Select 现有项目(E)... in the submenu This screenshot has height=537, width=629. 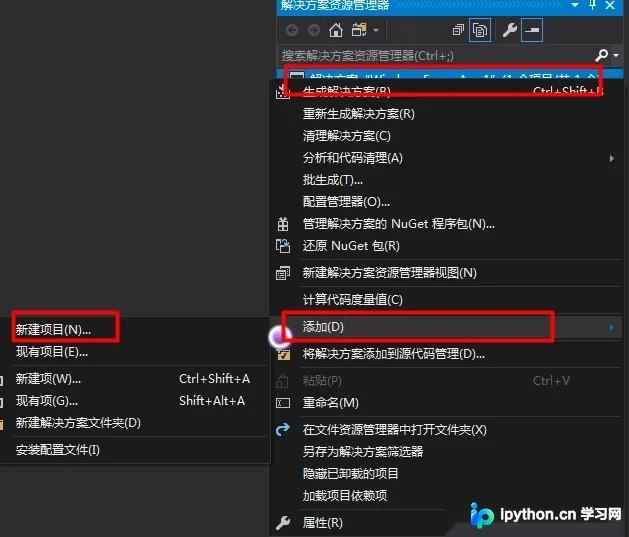(52, 352)
